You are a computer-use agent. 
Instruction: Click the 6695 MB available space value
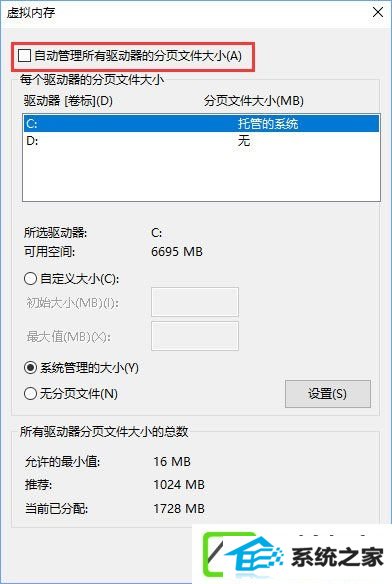(x=177, y=251)
